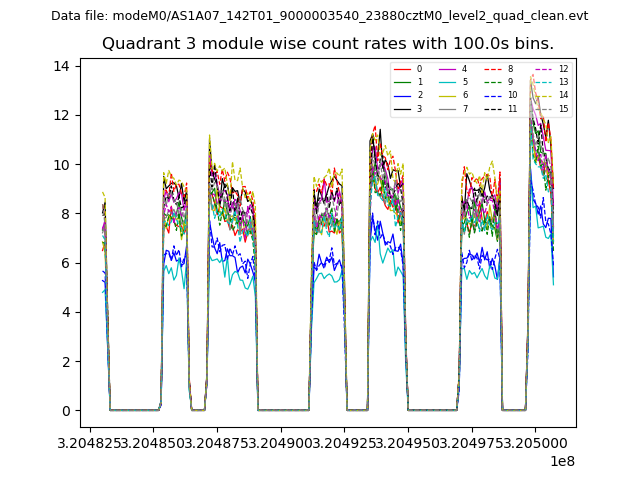
Task: Select legend entry labeled 10
Action: tap(510, 95)
